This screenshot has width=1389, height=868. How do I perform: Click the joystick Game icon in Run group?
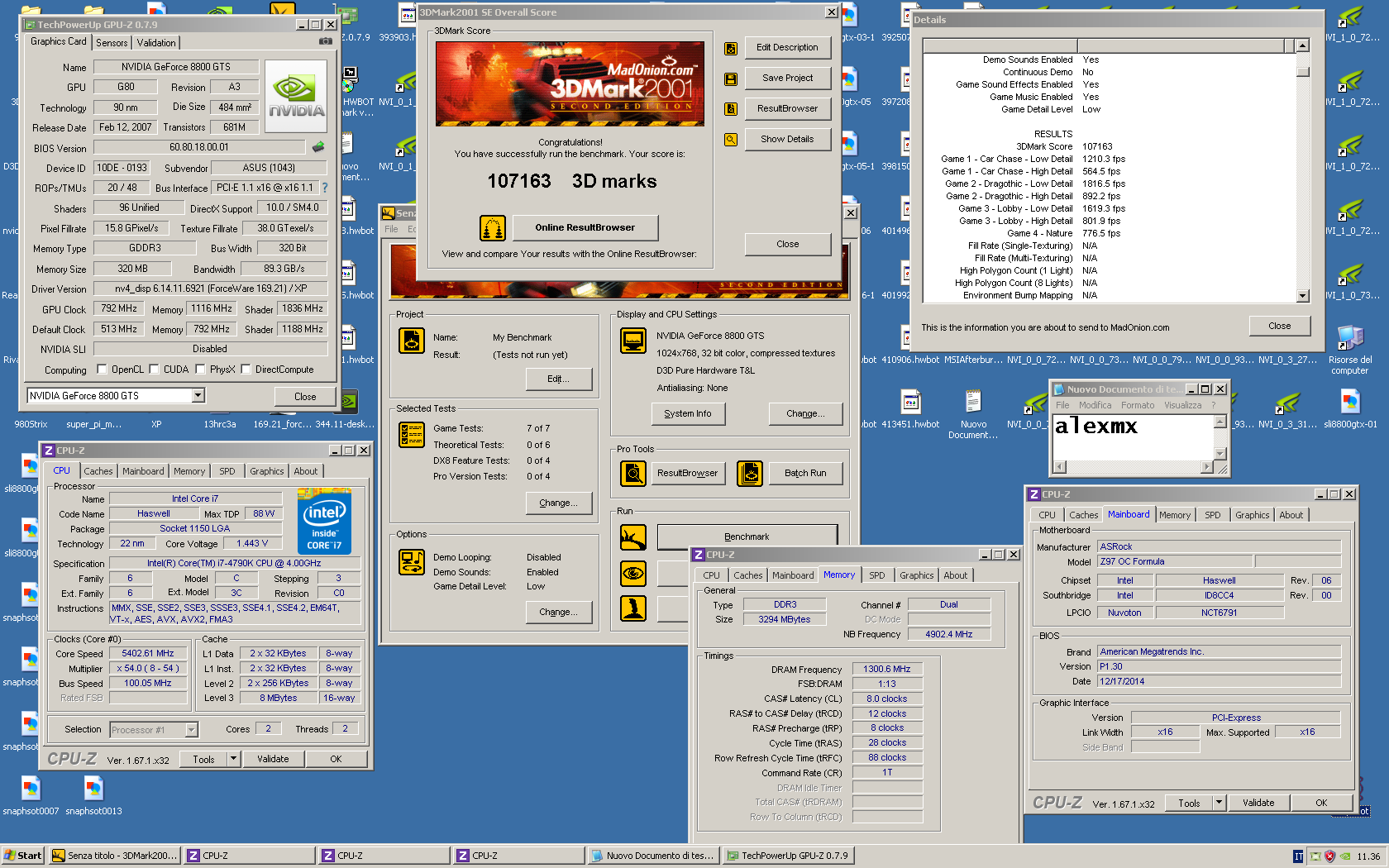click(x=633, y=608)
